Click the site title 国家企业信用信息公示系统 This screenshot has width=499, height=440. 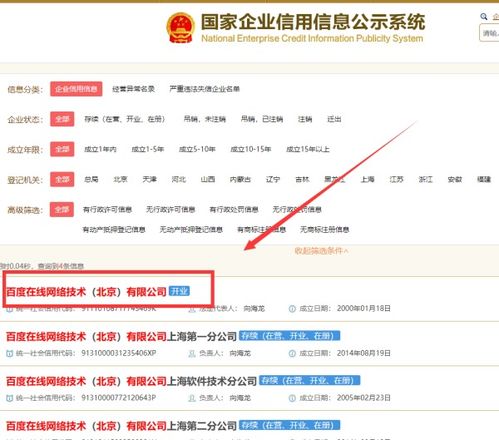313,22
